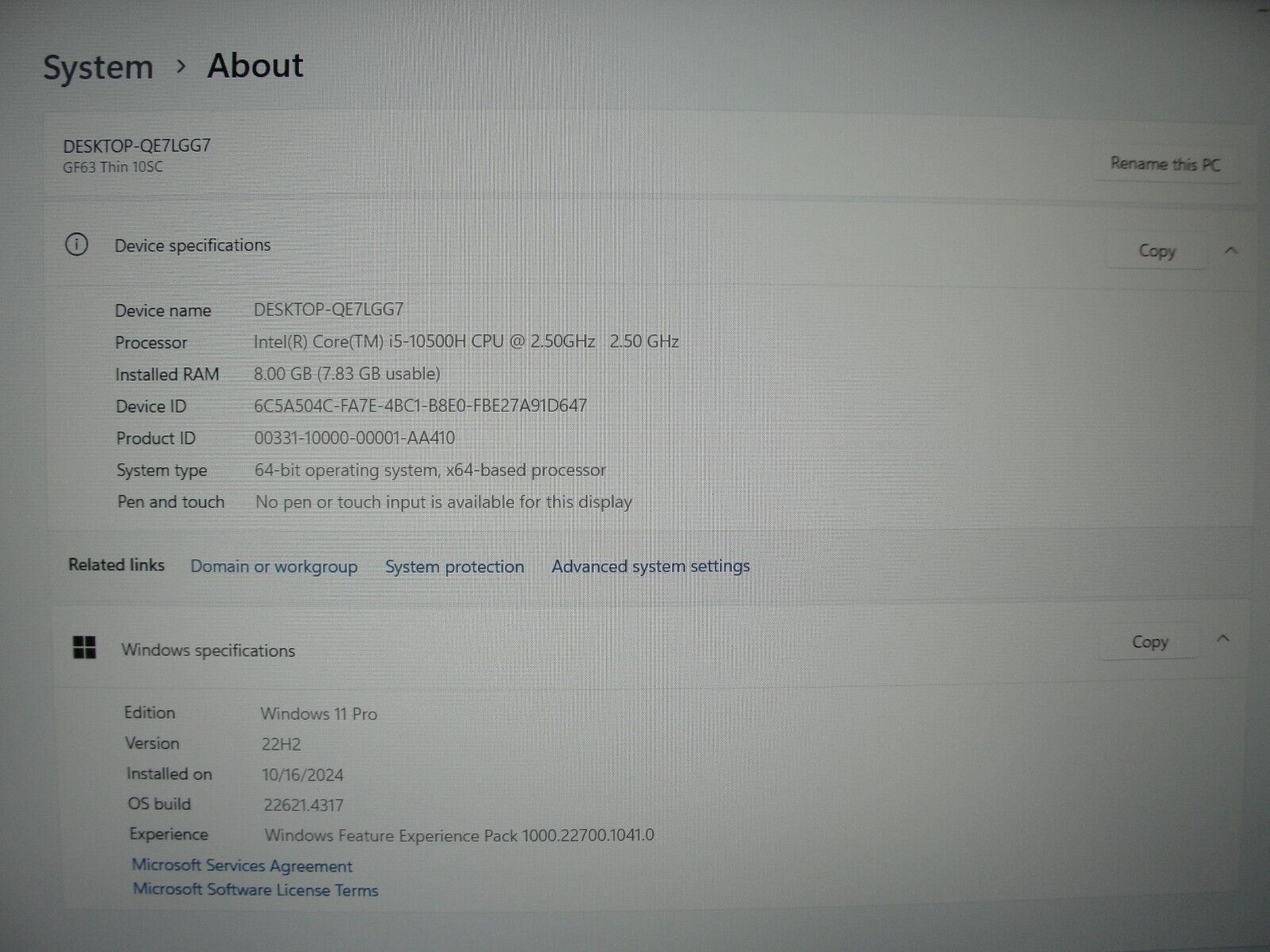
Task: Select Installed on date 10/16/2024
Action: (x=303, y=775)
